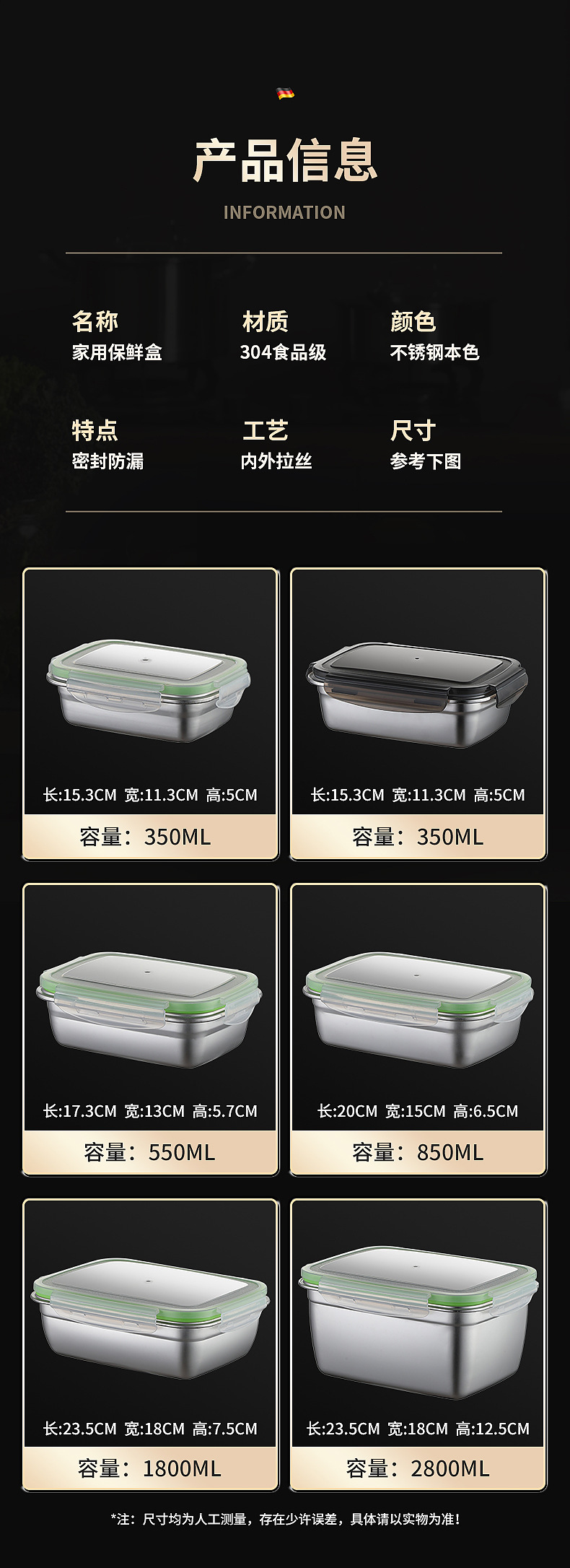Open the 550ML container picture
The image size is (570, 1568).
[x=149, y=1009]
